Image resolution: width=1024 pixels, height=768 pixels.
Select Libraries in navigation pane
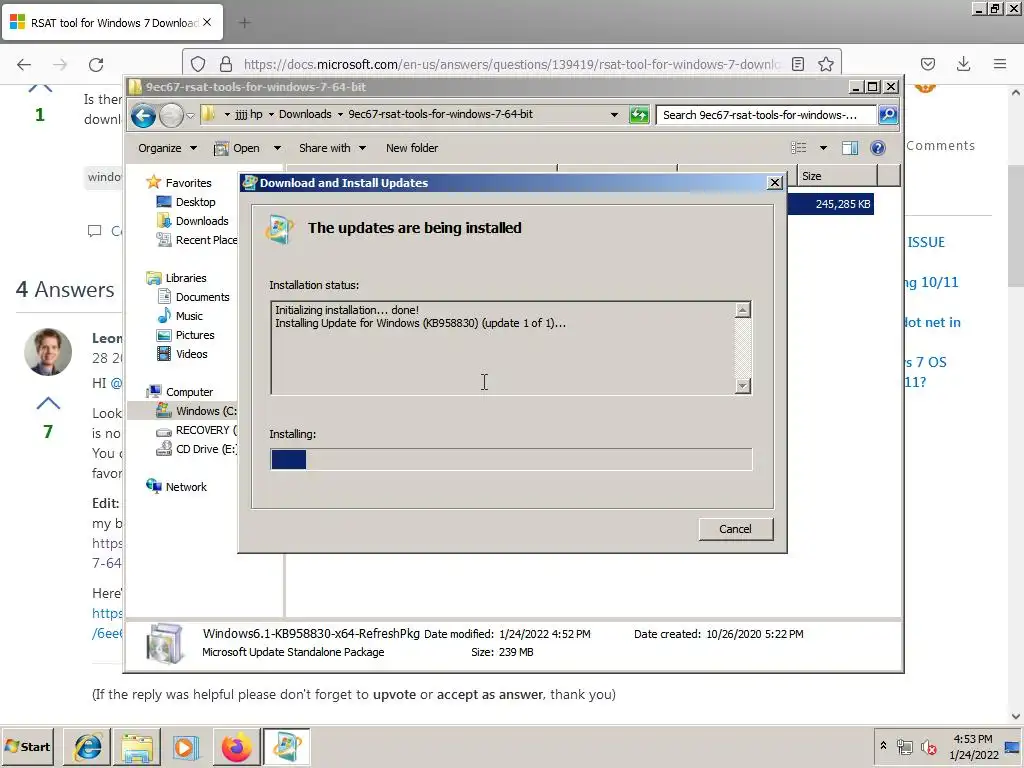177,278
